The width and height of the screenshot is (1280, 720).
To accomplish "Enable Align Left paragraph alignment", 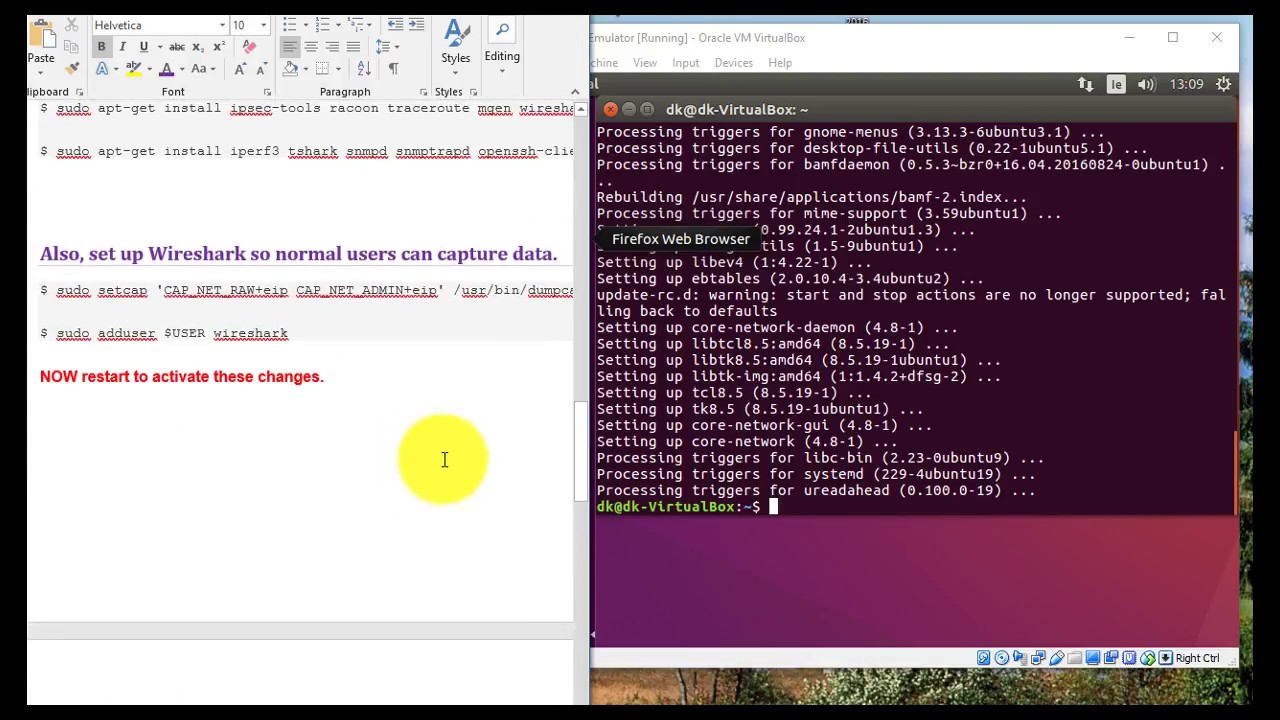I will pyautogui.click(x=290, y=47).
